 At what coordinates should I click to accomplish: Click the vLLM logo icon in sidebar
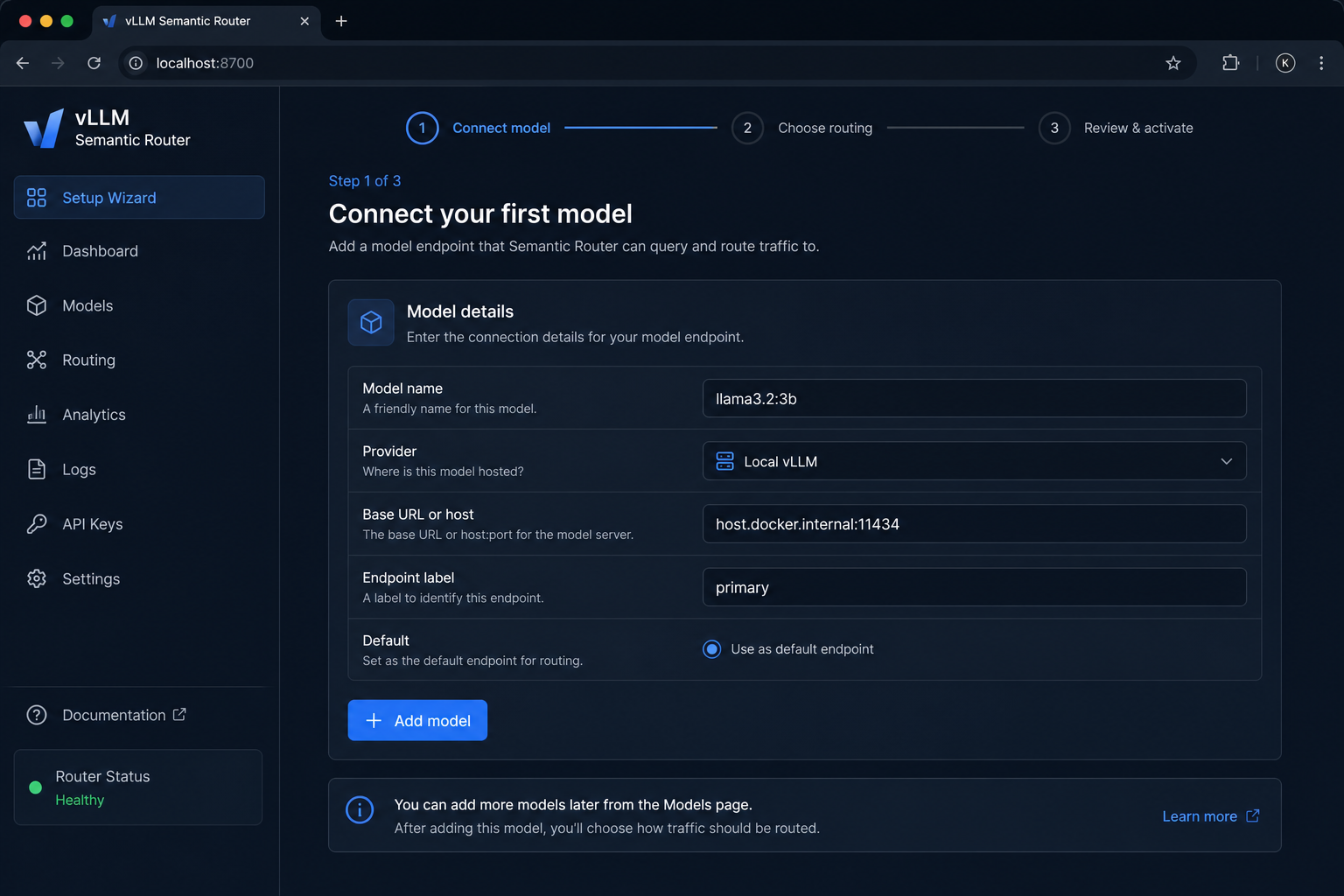(44, 129)
